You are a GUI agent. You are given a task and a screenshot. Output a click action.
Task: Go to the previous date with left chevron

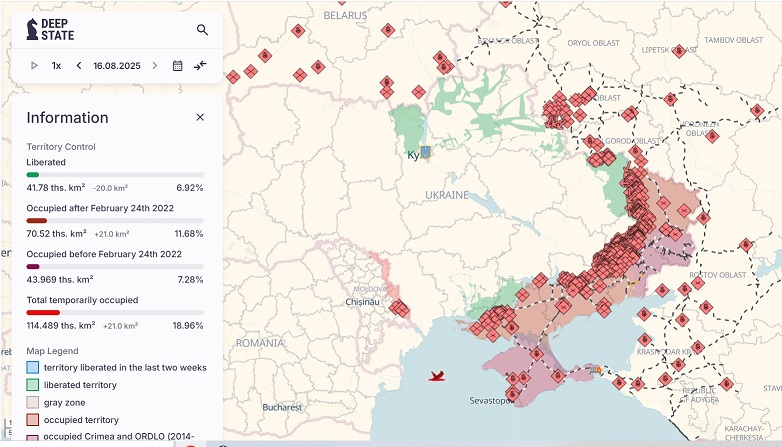point(79,65)
